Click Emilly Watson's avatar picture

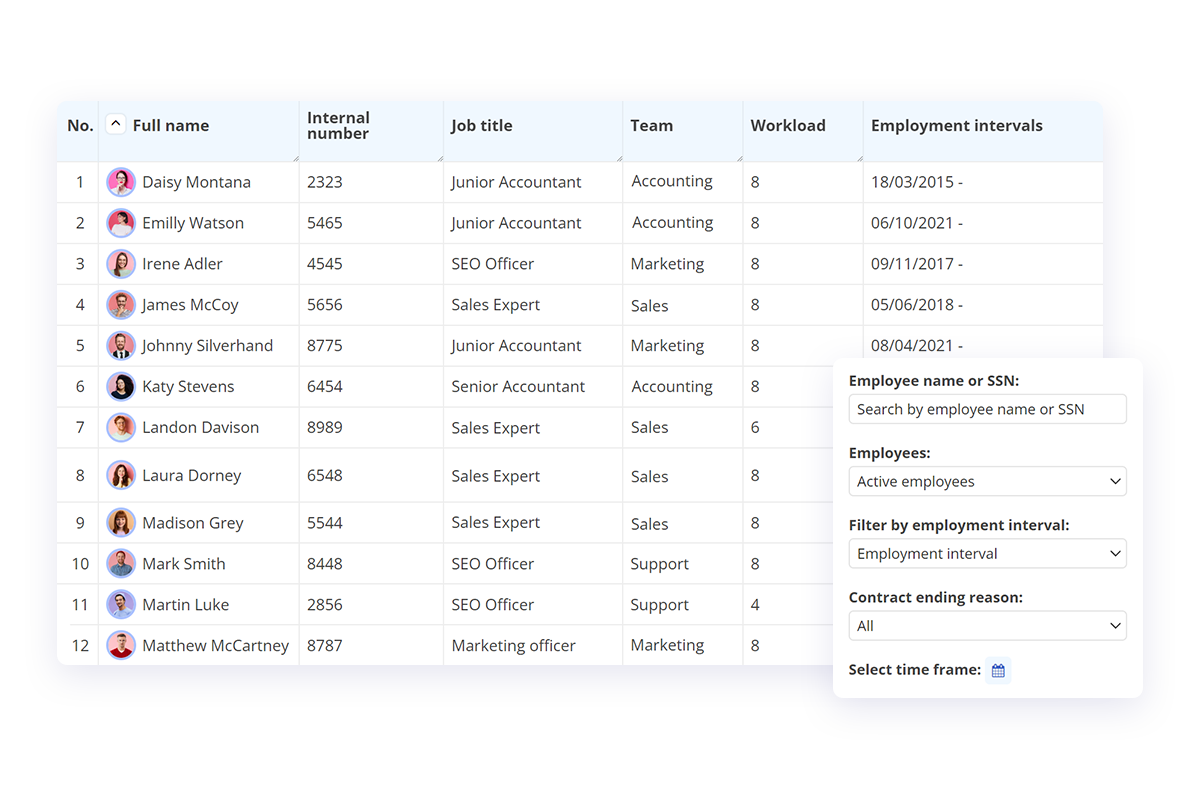pyautogui.click(x=121, y=223)
